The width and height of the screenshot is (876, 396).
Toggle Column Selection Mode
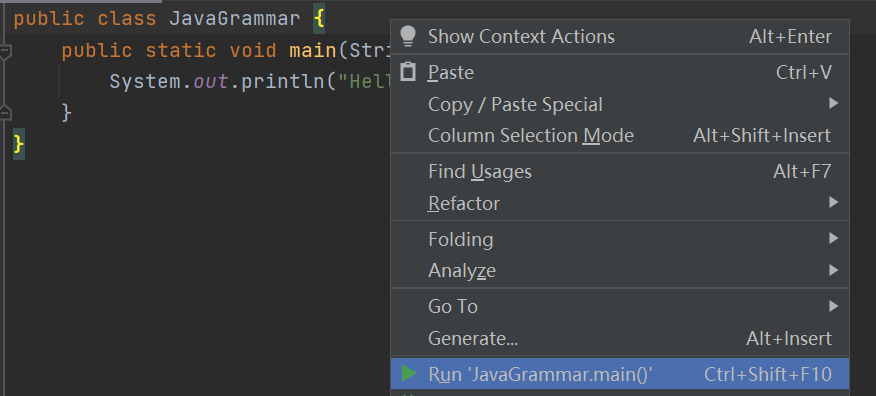[x=620, y=136]
